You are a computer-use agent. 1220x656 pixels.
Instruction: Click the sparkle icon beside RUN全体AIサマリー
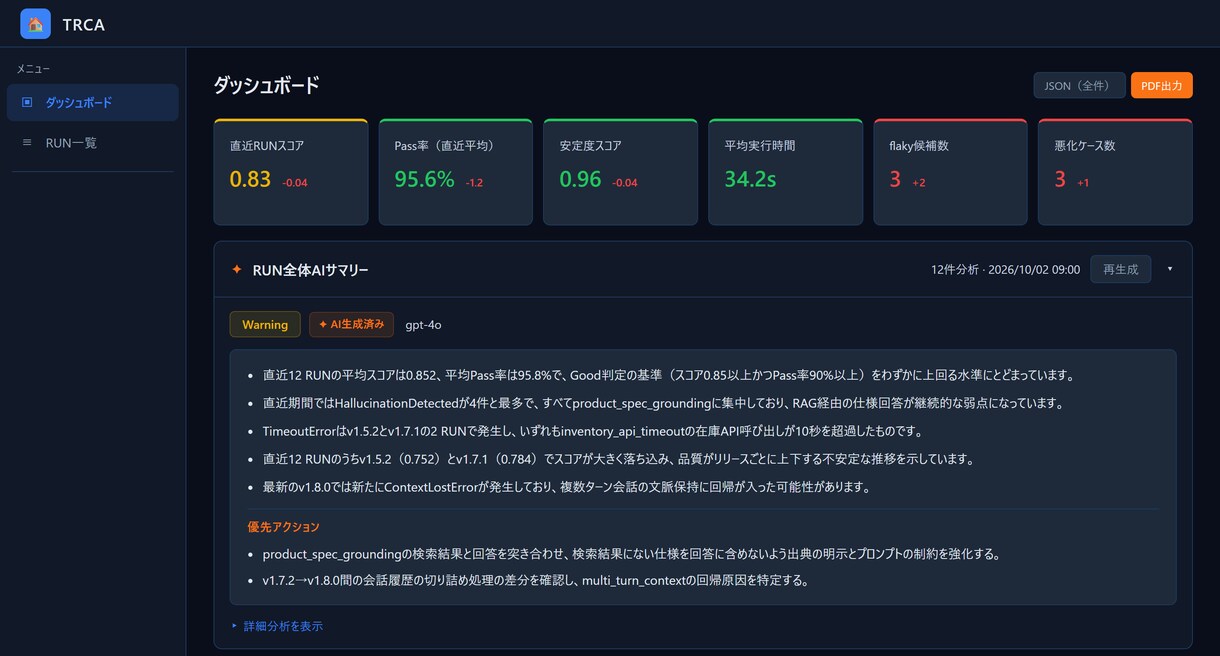tap(237, 270)
